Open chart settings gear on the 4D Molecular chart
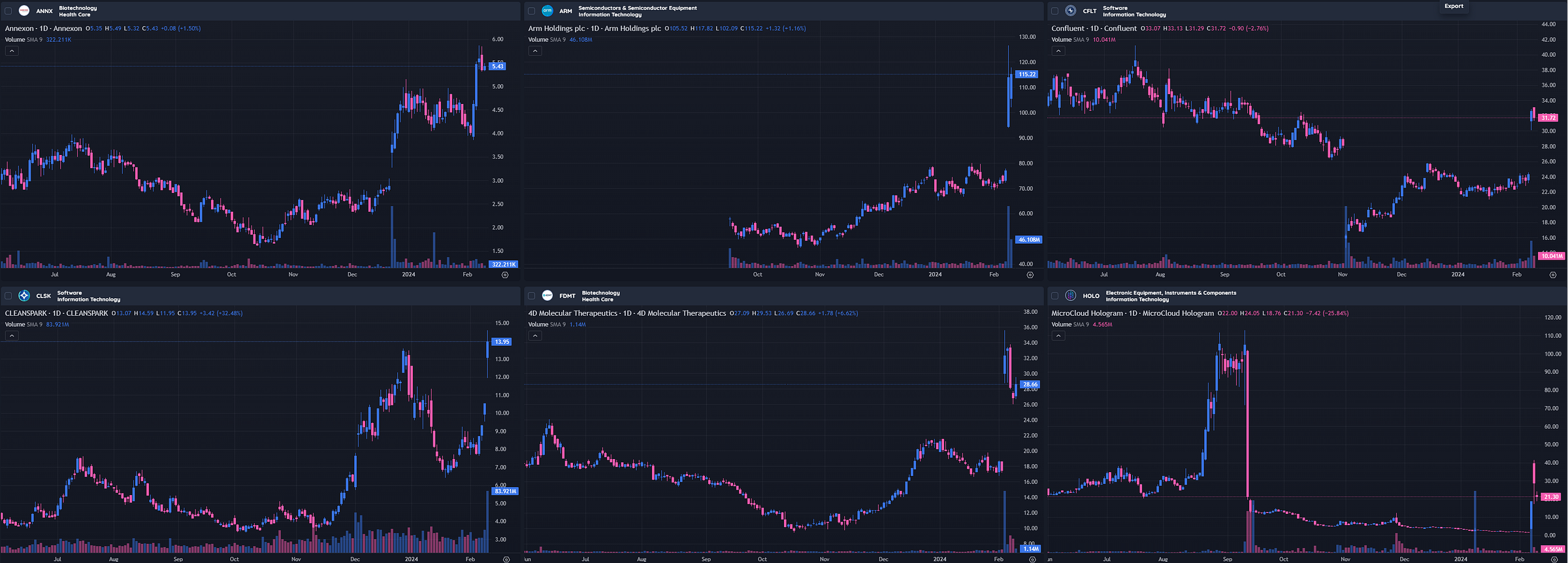Viewport: 1568px width, 563px height. [1032, 559]
